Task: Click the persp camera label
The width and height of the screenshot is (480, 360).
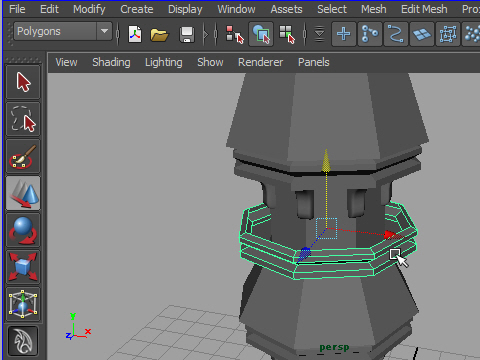Action: click(x=334, y=347)
